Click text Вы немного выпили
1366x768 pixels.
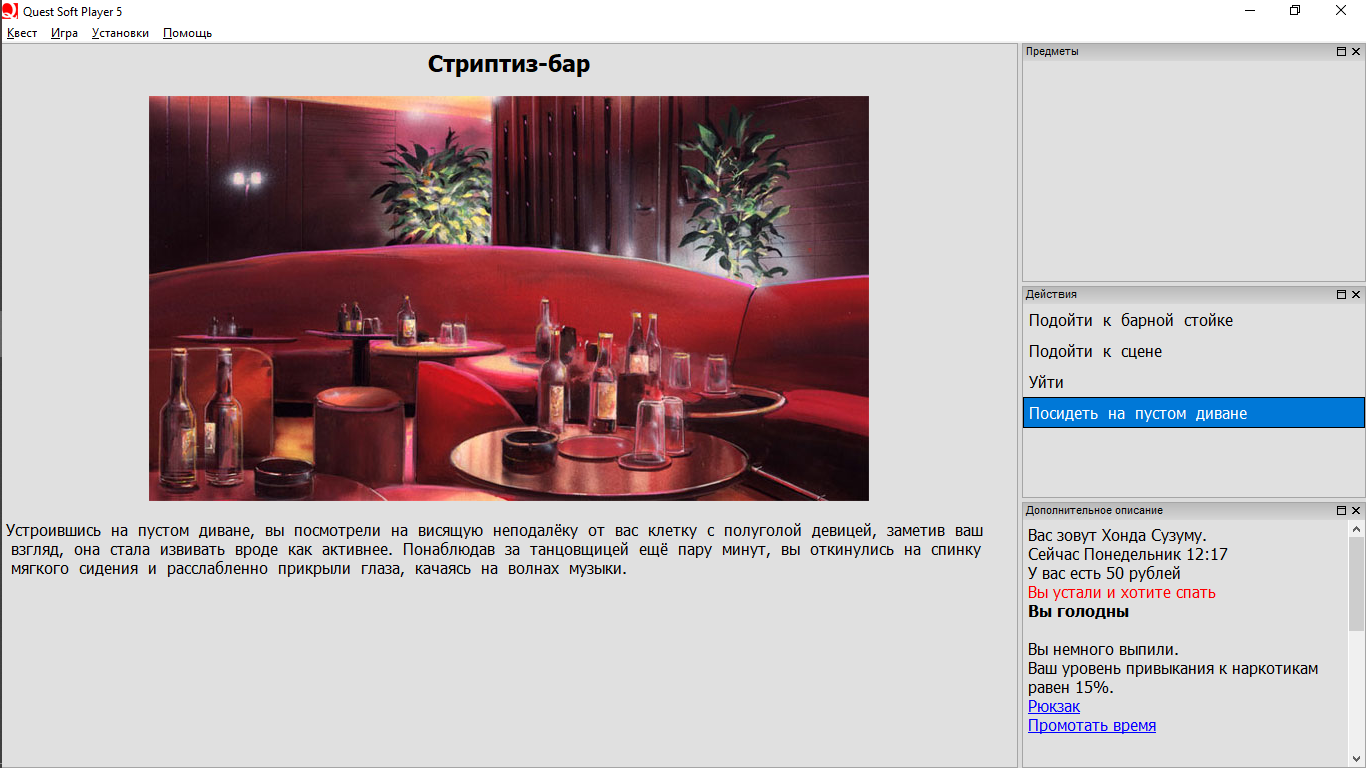(x=1103, y=649)
